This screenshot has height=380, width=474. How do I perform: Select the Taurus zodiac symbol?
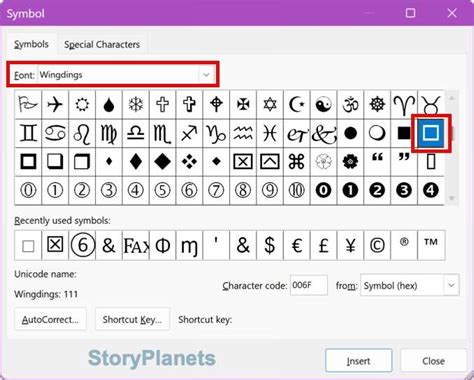(x=431, y=104)
